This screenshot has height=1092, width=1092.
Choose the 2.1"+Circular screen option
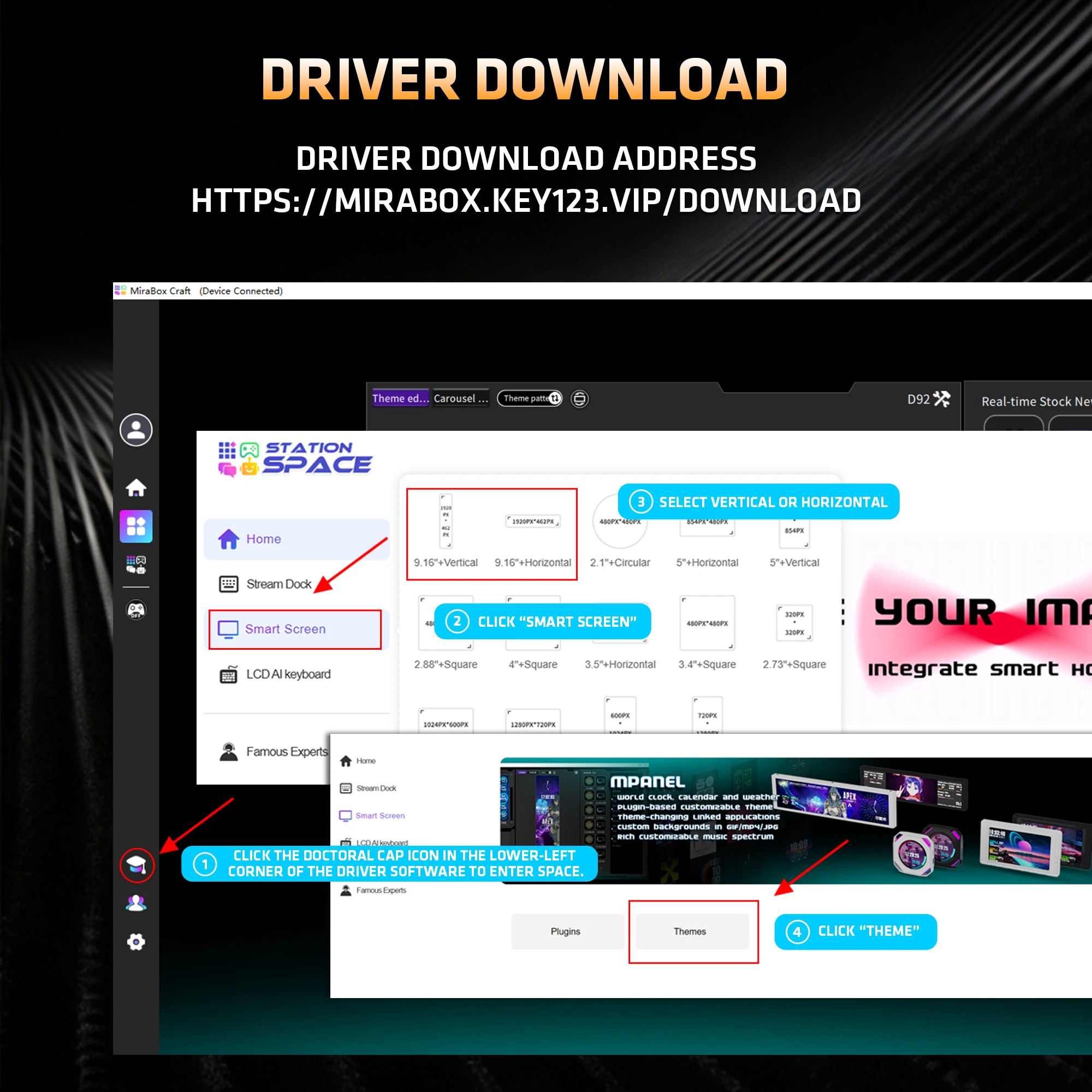[x=620, y=531]
